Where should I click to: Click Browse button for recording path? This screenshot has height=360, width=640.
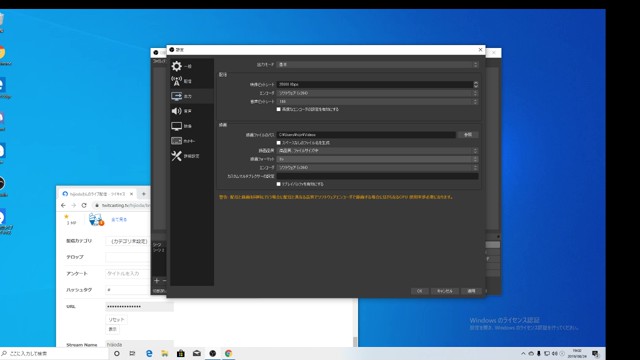pos(468,135)
